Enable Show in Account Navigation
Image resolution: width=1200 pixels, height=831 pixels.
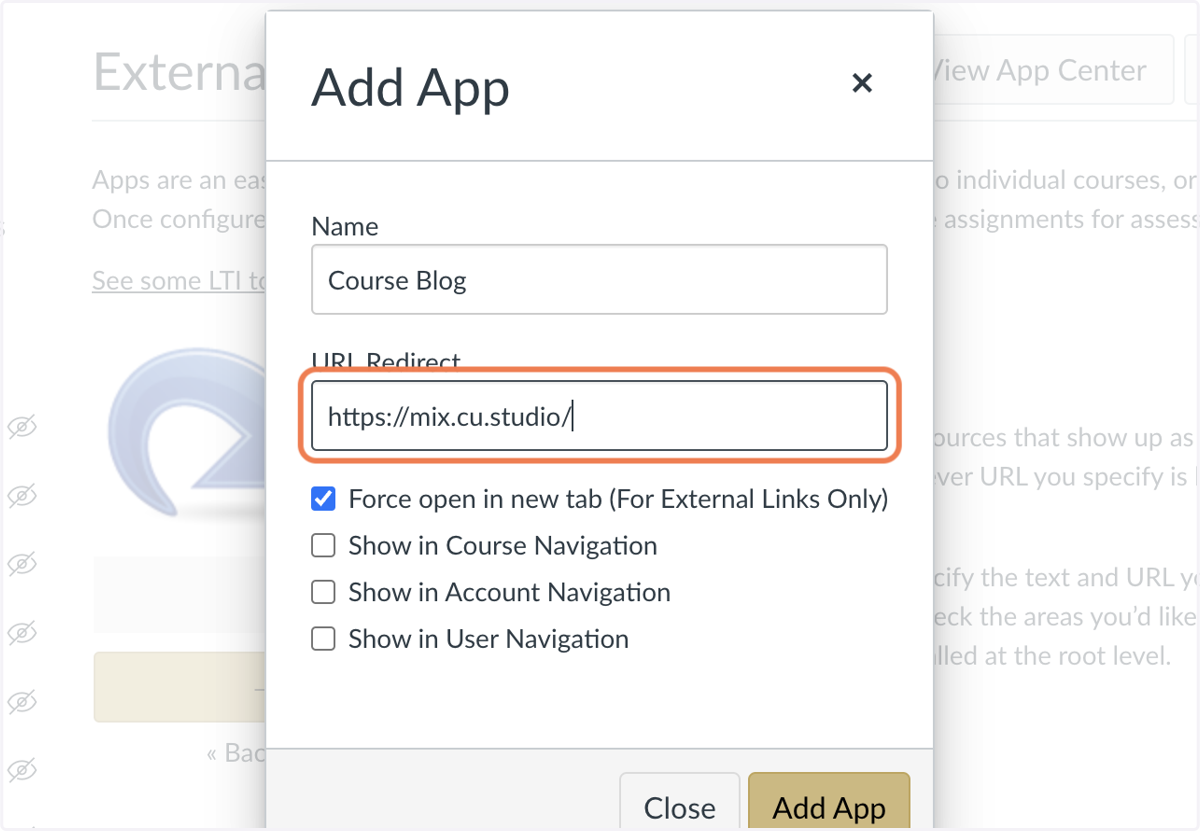pos(323,592)
